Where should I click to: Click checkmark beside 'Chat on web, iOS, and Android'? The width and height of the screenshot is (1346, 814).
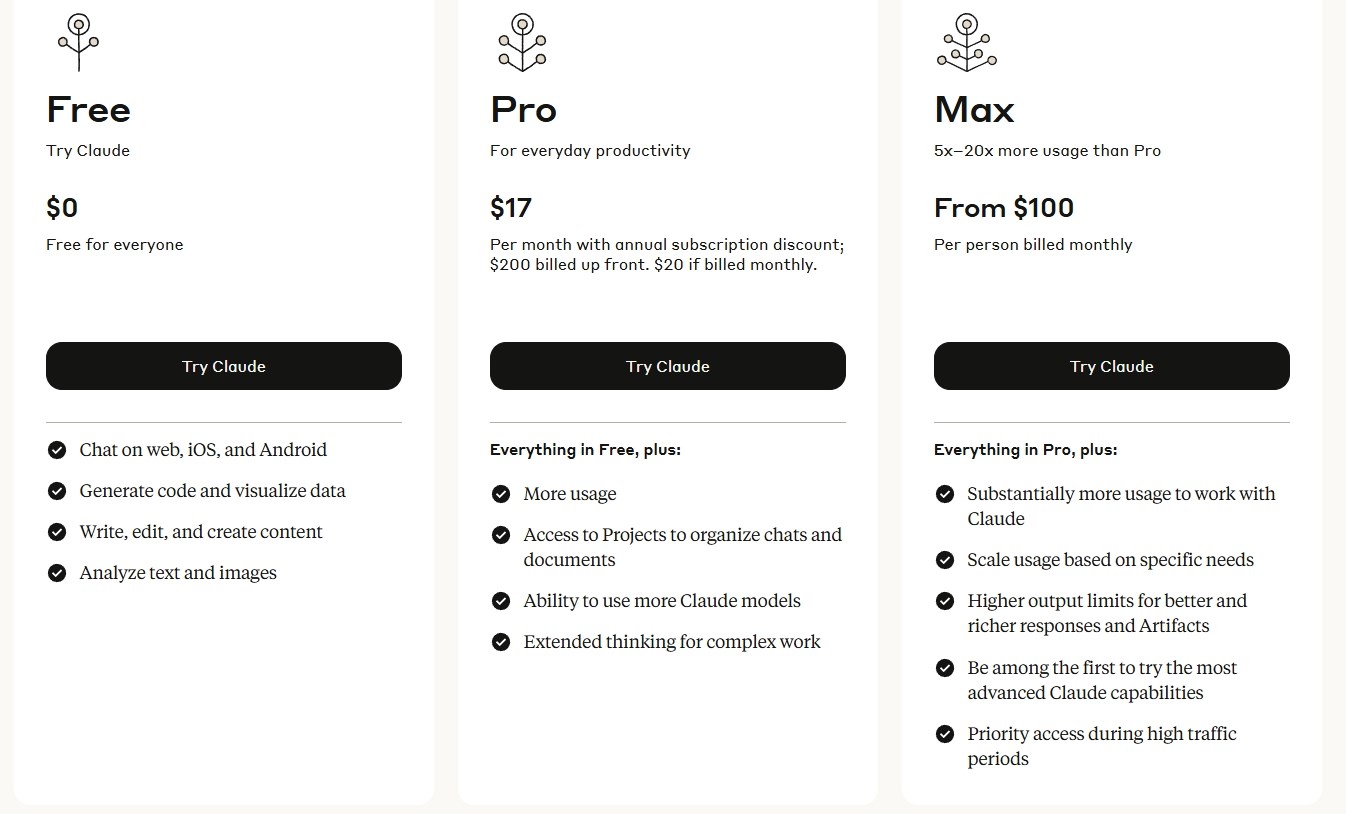[x=57, y=450]
